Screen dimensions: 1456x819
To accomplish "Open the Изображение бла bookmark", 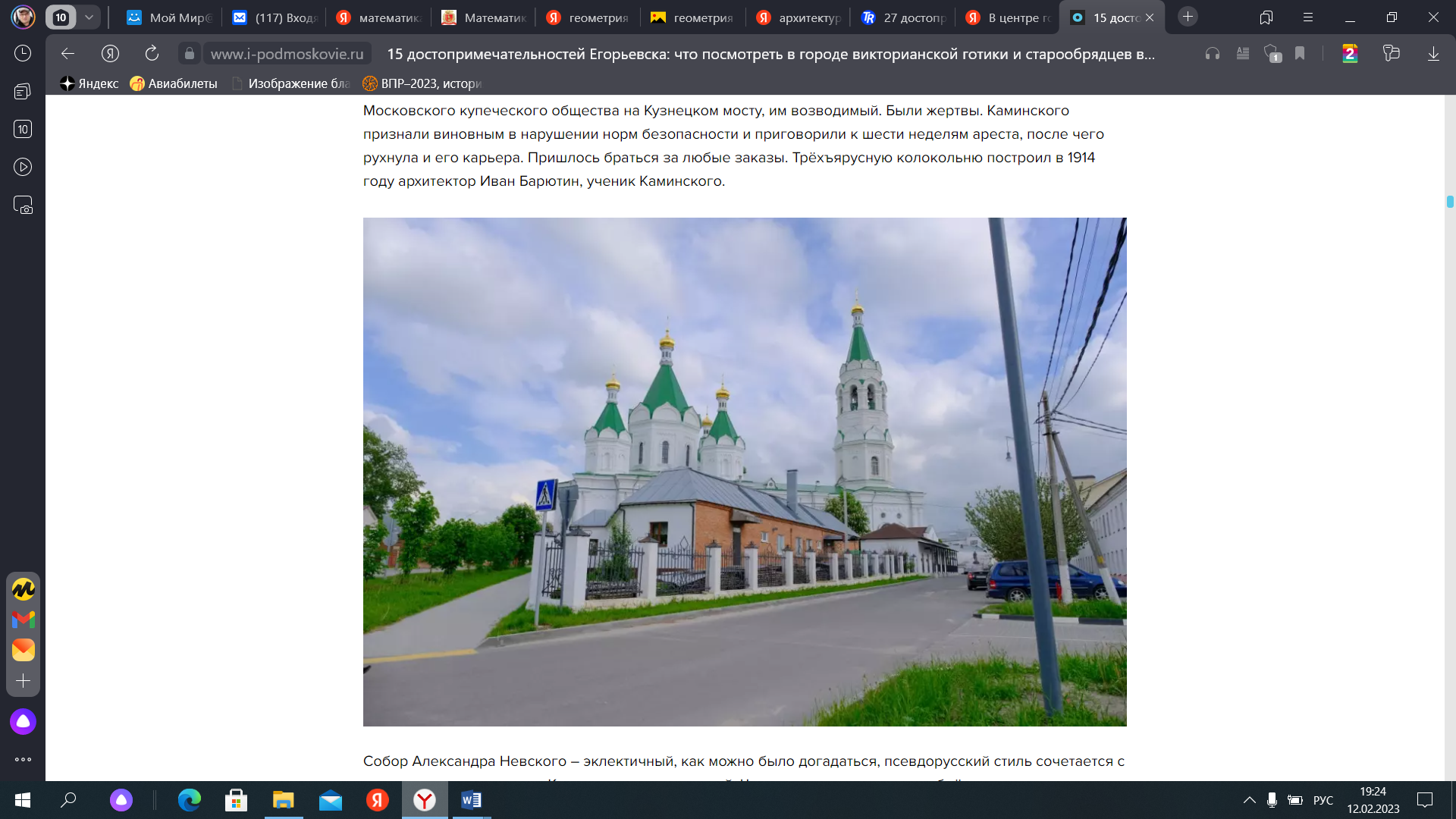I will (x=290, y=83).
